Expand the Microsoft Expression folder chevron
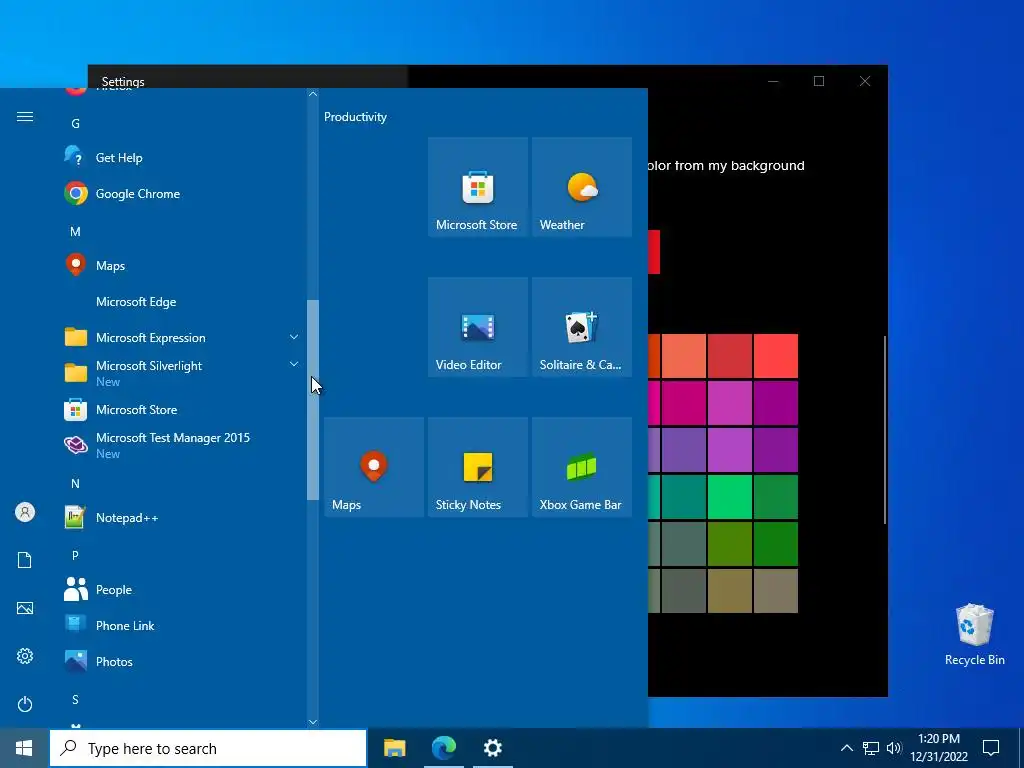The width and height of the screenshot is (1024, 768). click(294, 337)
